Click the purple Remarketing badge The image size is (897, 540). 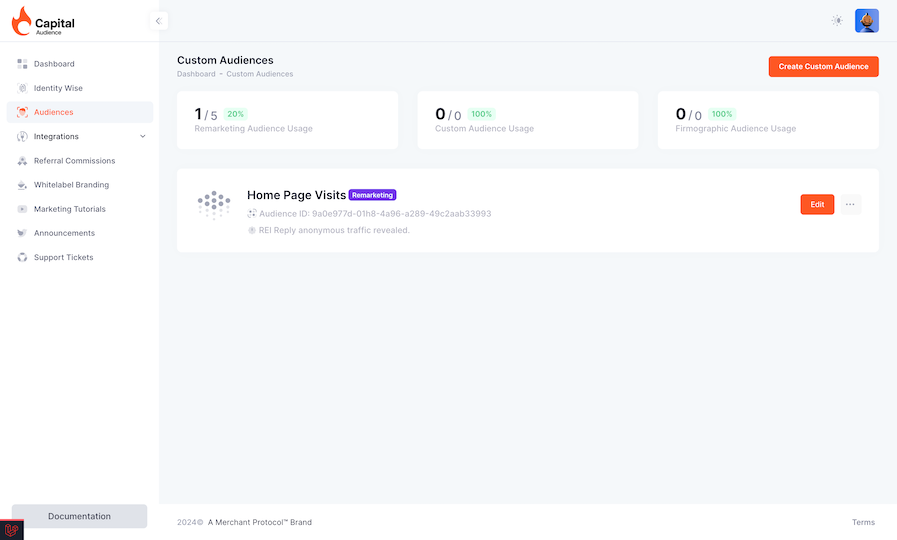pos(372,195)
